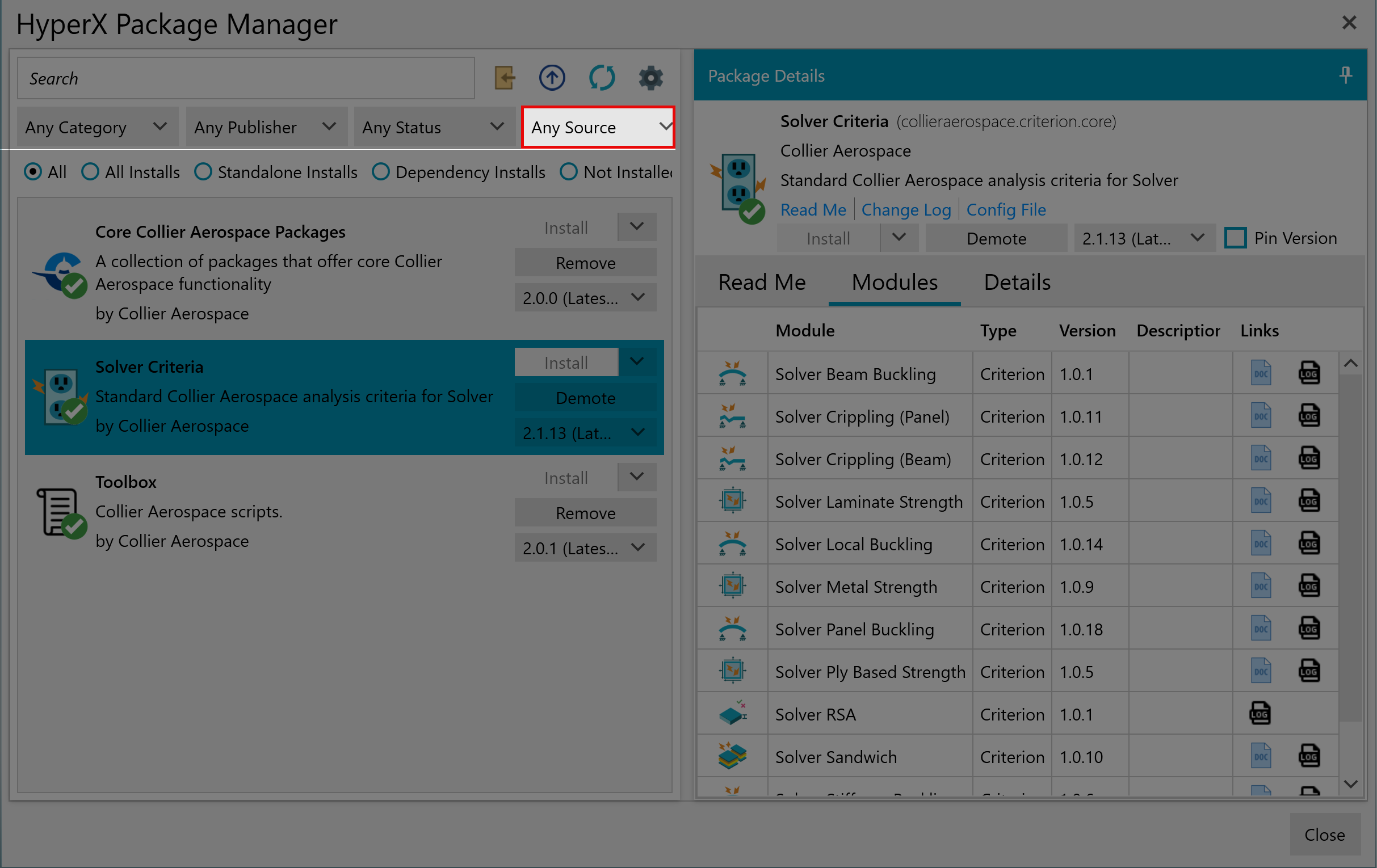Open DOC link for Solver Beam Buckling
Image resolution: width=1377 pixels, height=868 pixels.
point(1260,374)
